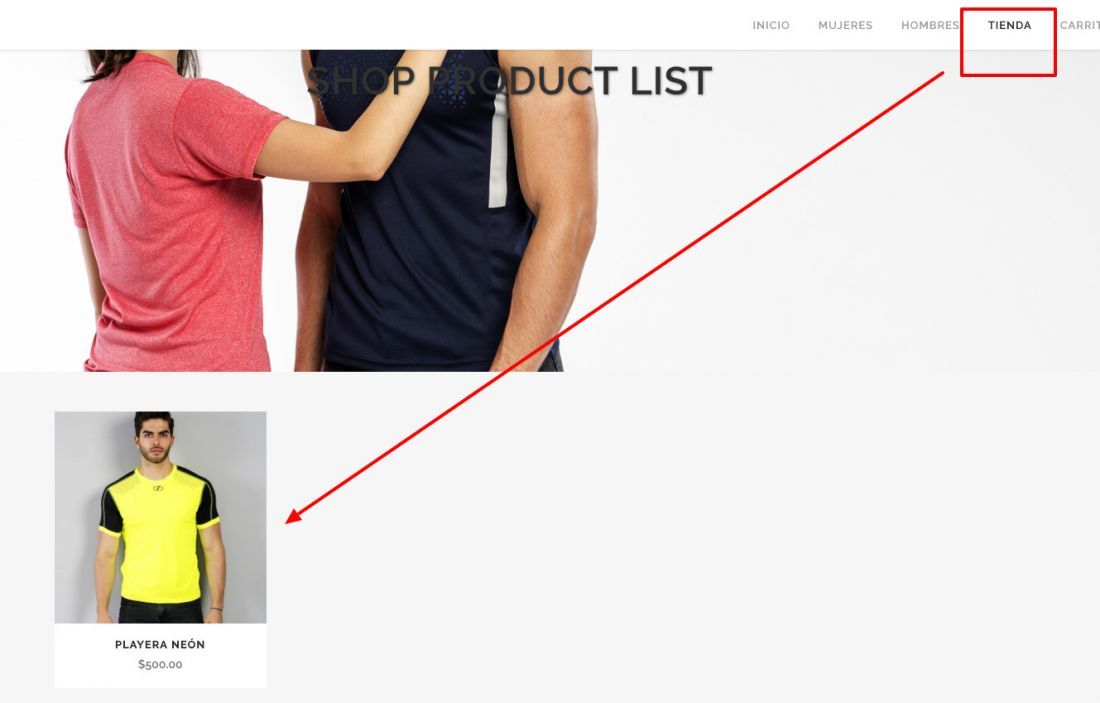Screen dimensions: 1100x703
Task: Open the INICIO navigation item
Action: (x=771, y=25)
